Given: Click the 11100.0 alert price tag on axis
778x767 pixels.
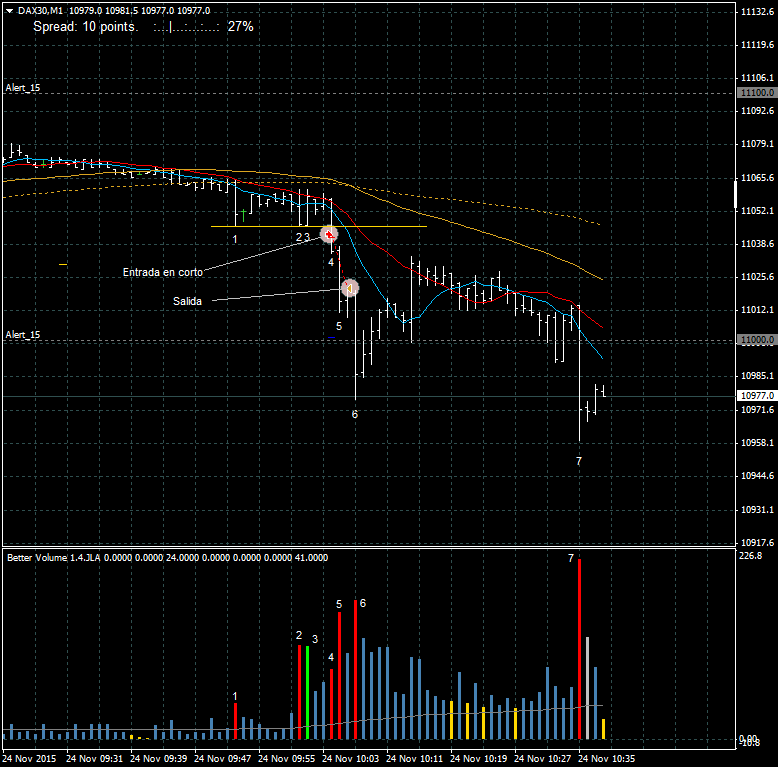Looking at the screenshot, I should 757,92.
